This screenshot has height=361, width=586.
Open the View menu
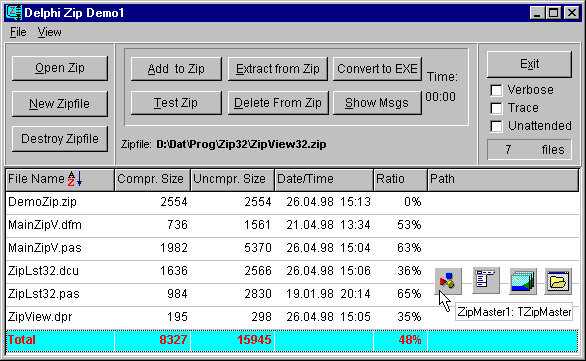[x=49, y=32]
